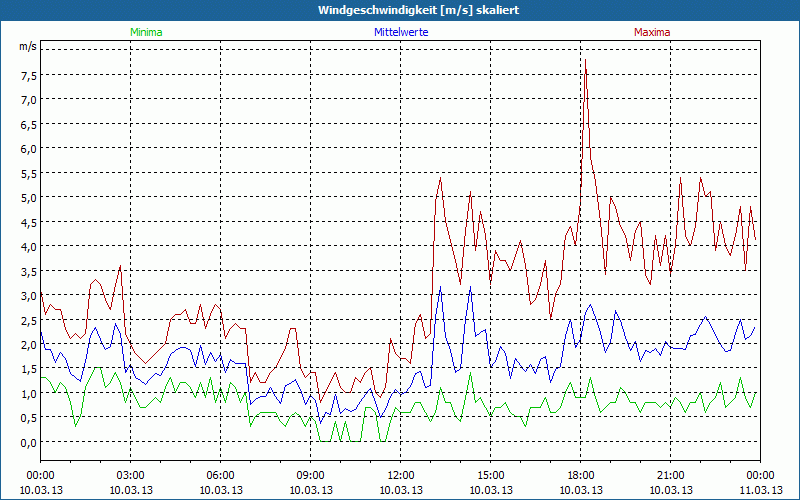Image resolution: width=800 pixels, height=500 pixels.
Task: Click the y-axis value 2,0
Action: pos(29,345)
